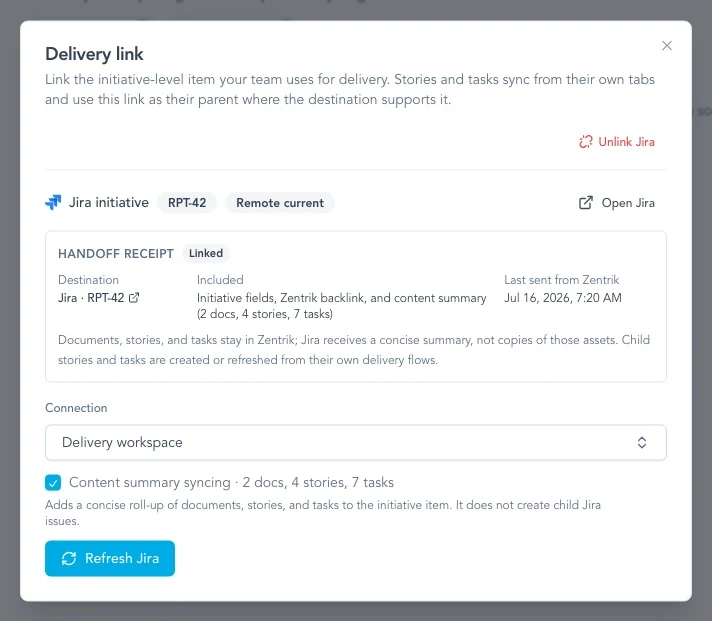Image resolution: width=712 pixels, height=621 pixels.
Task: Close the Delivery link dialog
Action: tap(667, 45)
